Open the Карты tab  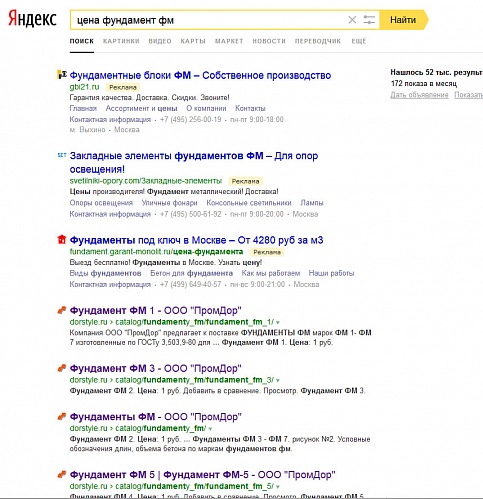pos(193,41)
